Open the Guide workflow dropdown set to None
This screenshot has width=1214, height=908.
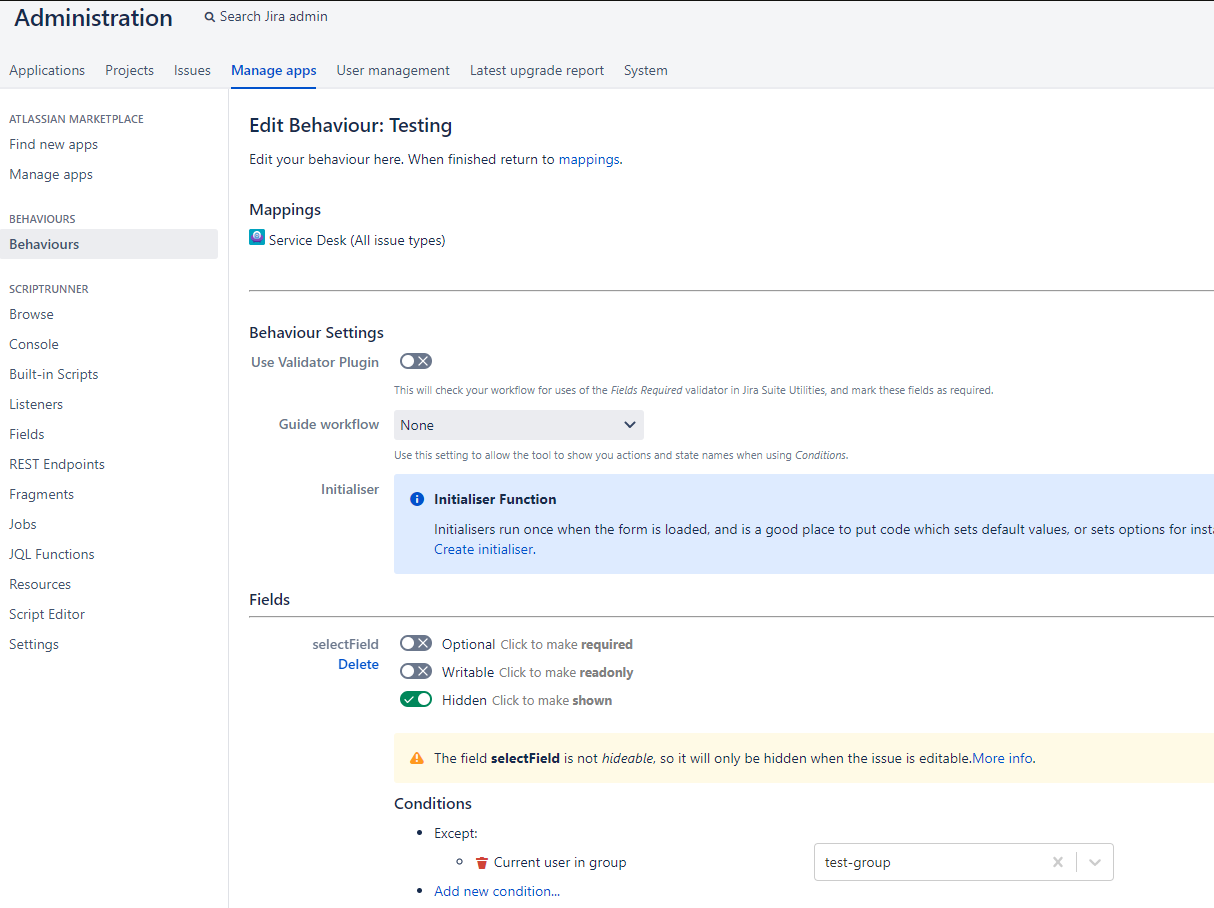click(x=518, y=424)
